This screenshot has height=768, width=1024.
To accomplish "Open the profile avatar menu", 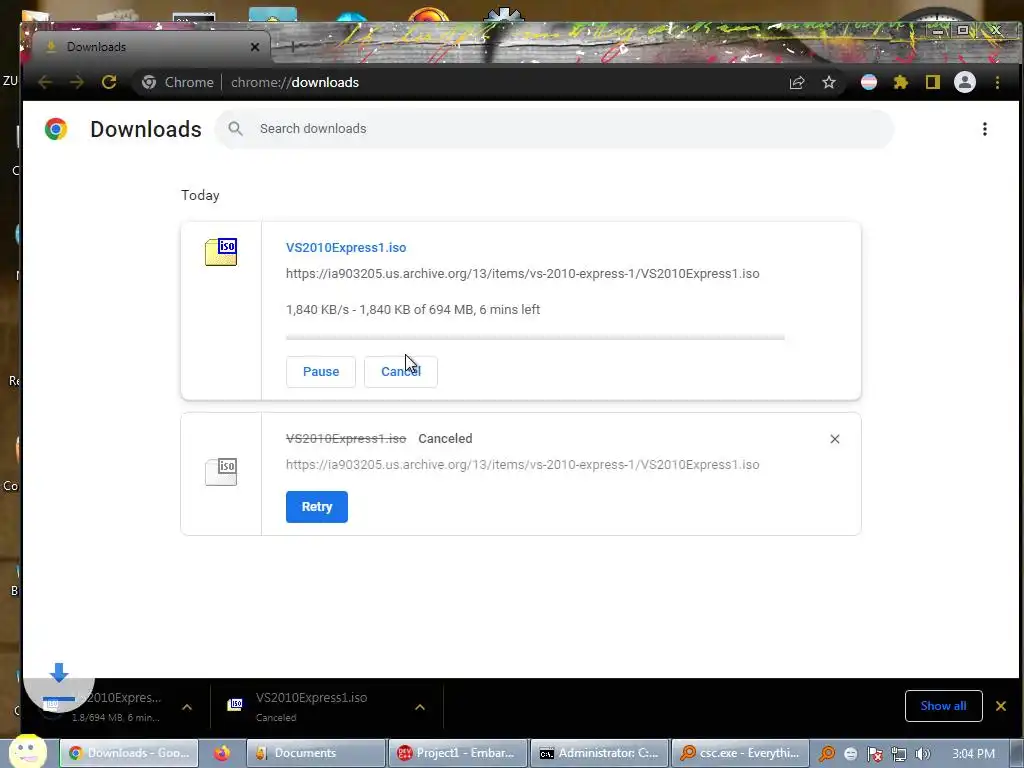I will tap(965, 82).
